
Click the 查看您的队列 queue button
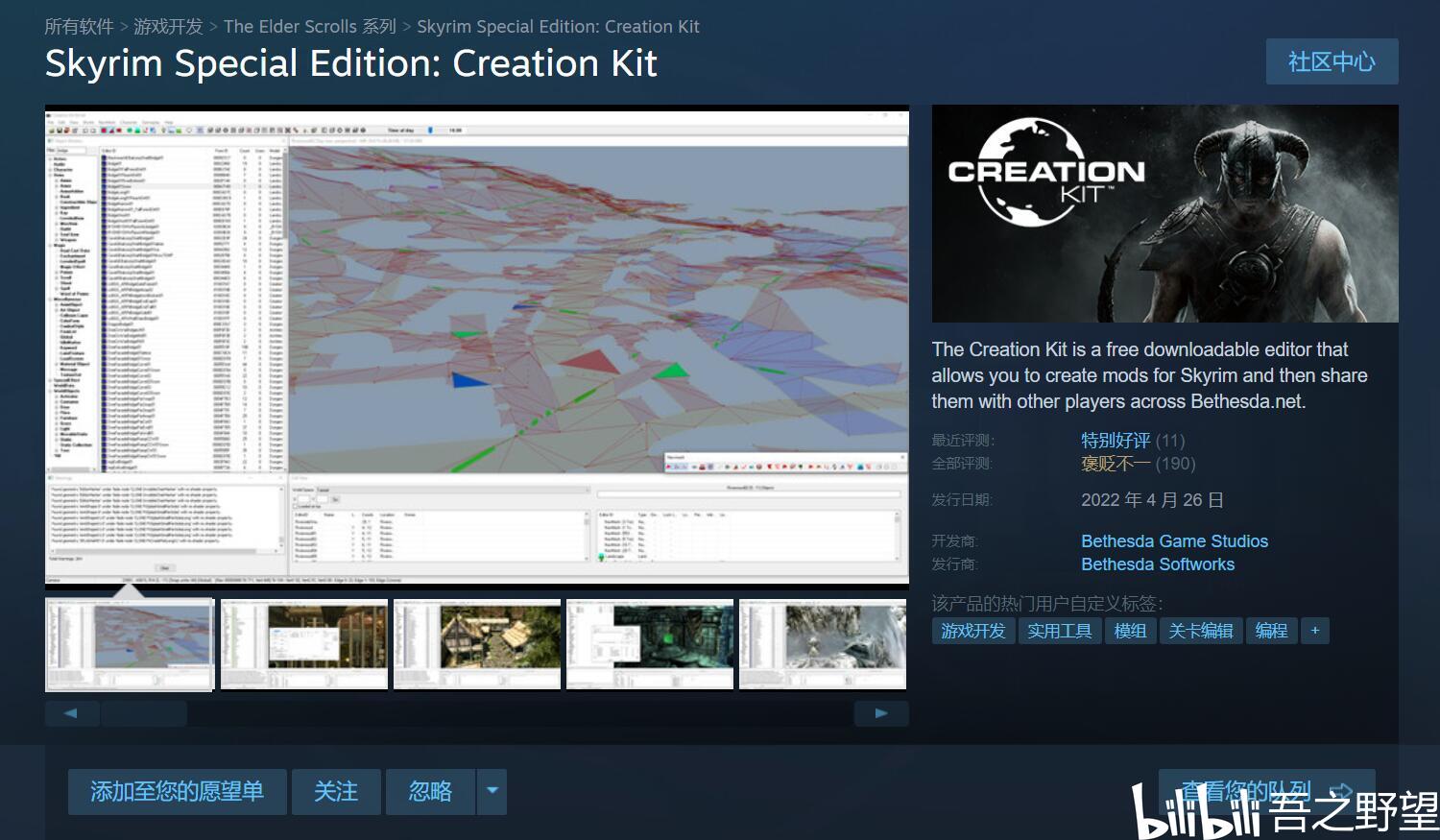[1266, 792]
